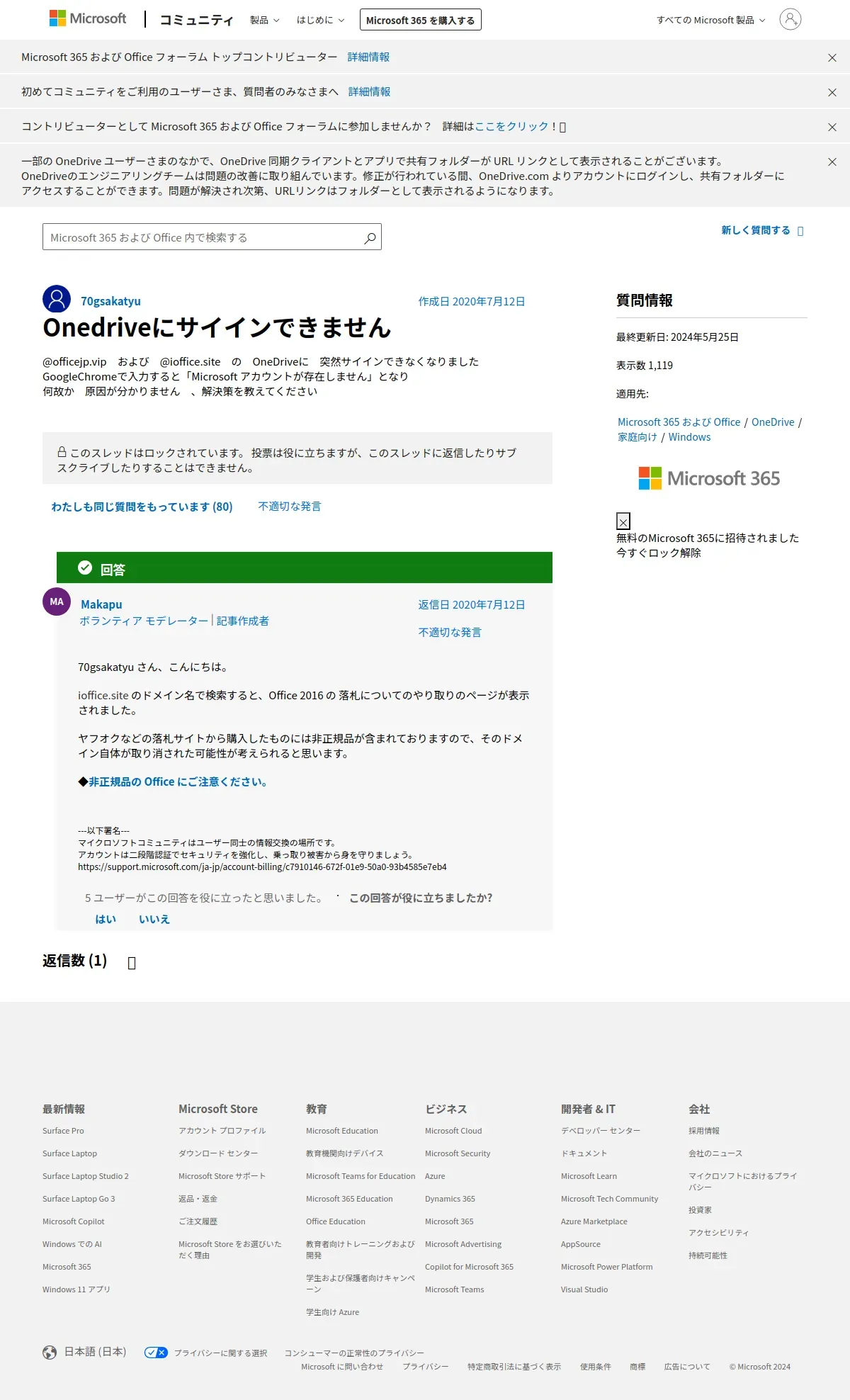Open すべての Microsoft 製品 dropdown
The width and height of the screenshot is (850, 1400).
coord(710,20)
